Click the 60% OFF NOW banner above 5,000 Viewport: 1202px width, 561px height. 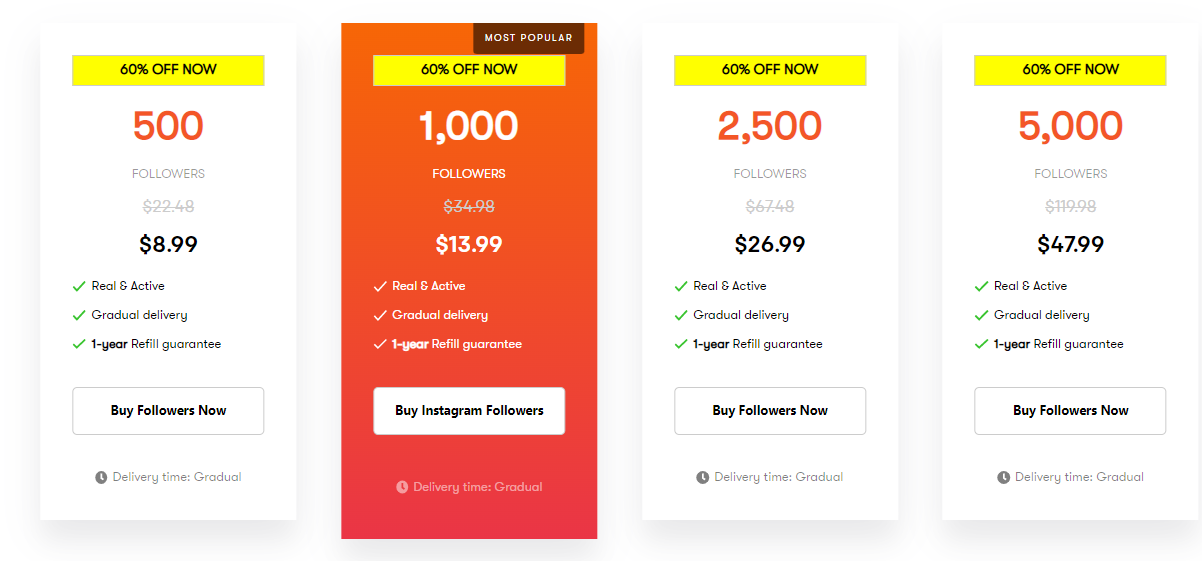point(1070,70)
